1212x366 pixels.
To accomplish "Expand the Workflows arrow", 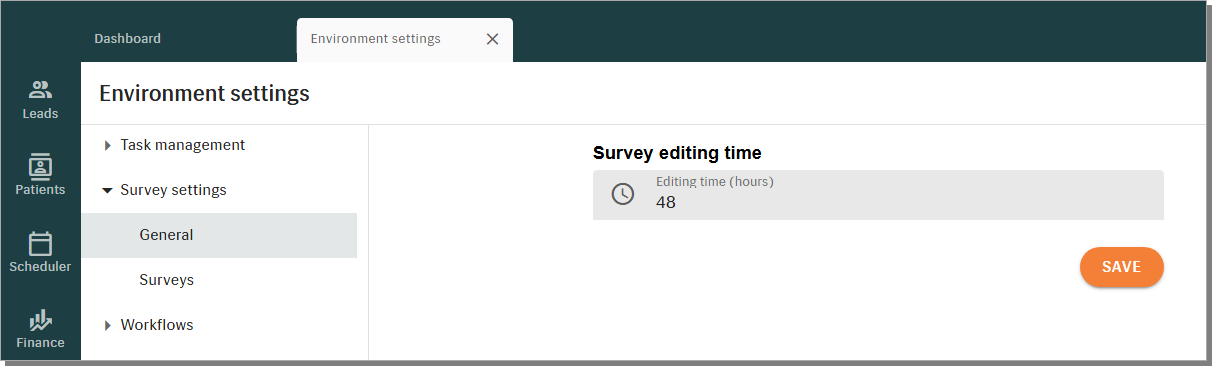I will (x=107, y=325).
